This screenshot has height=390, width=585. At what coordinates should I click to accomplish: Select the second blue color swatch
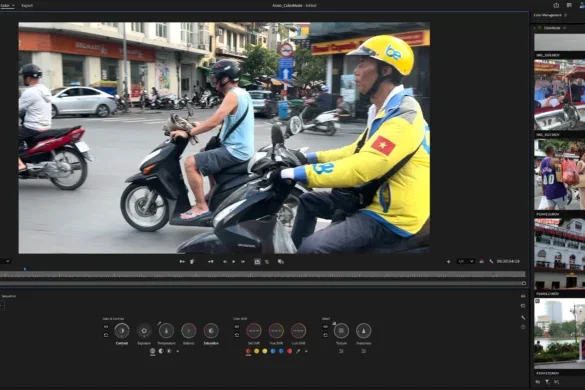(x=281, y=351)
